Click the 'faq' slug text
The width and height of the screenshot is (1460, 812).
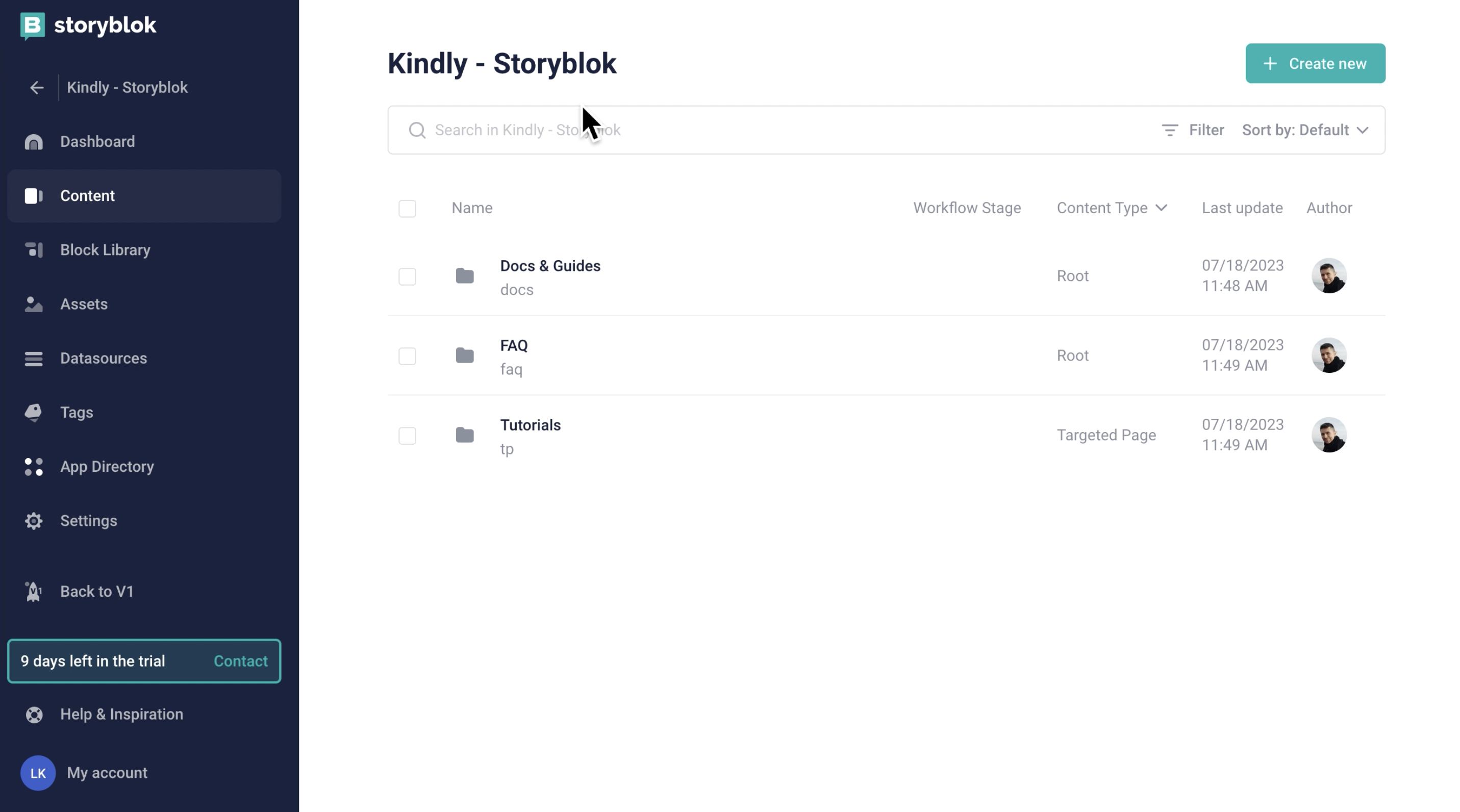coord(511,369)
